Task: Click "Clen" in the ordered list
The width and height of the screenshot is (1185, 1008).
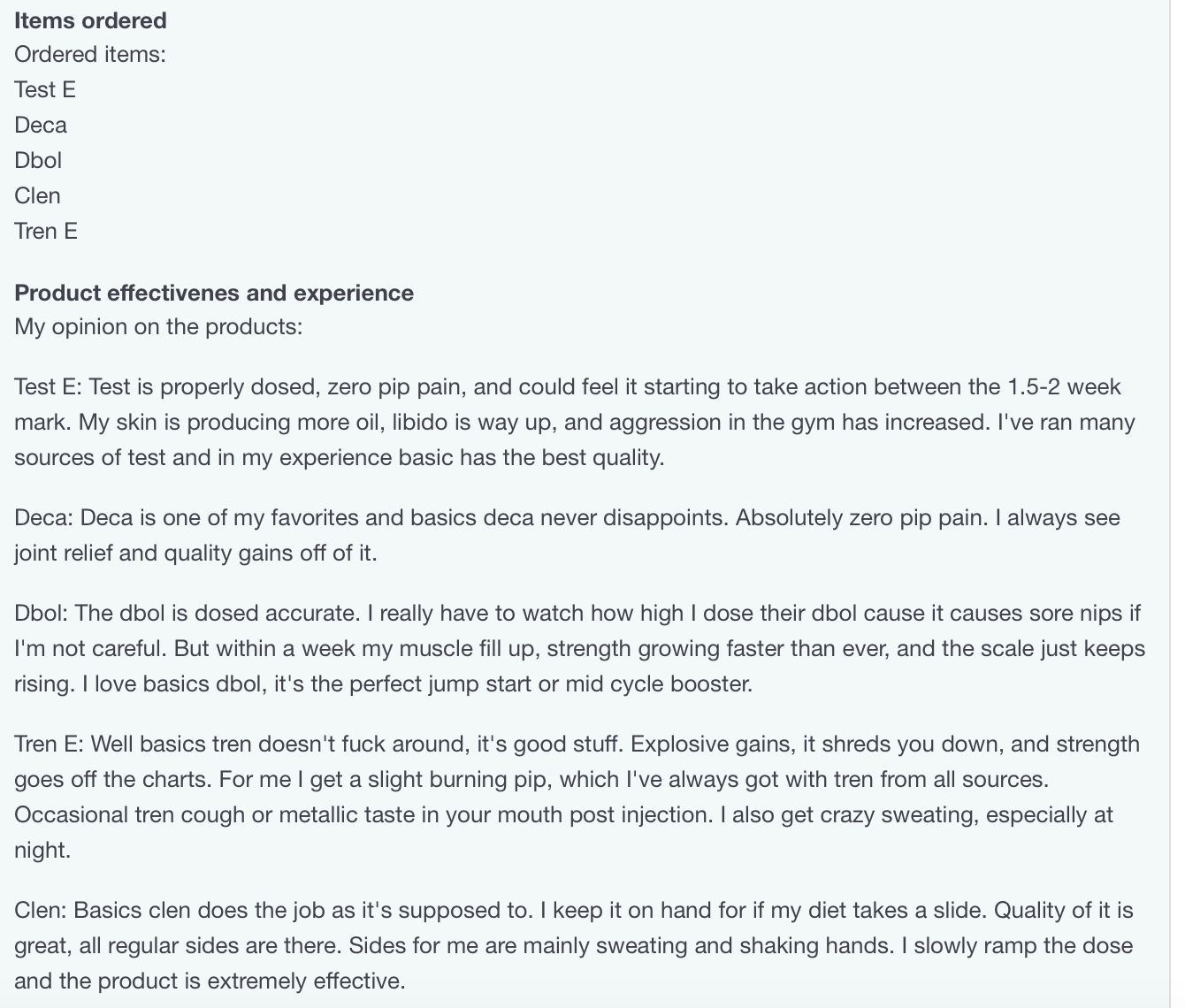Action: tap(37, 196)
